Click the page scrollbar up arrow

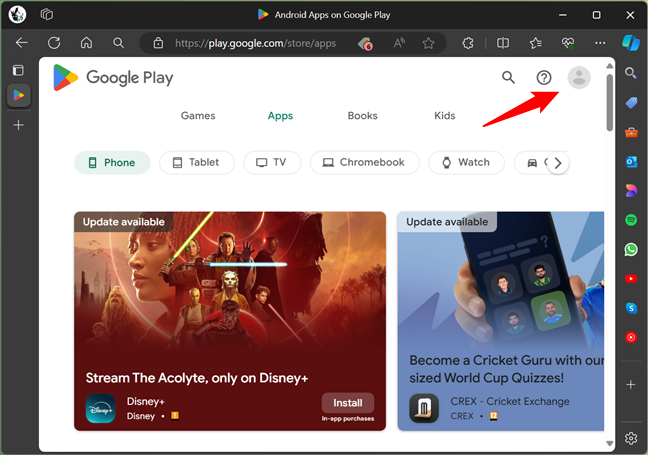point(610,66)
